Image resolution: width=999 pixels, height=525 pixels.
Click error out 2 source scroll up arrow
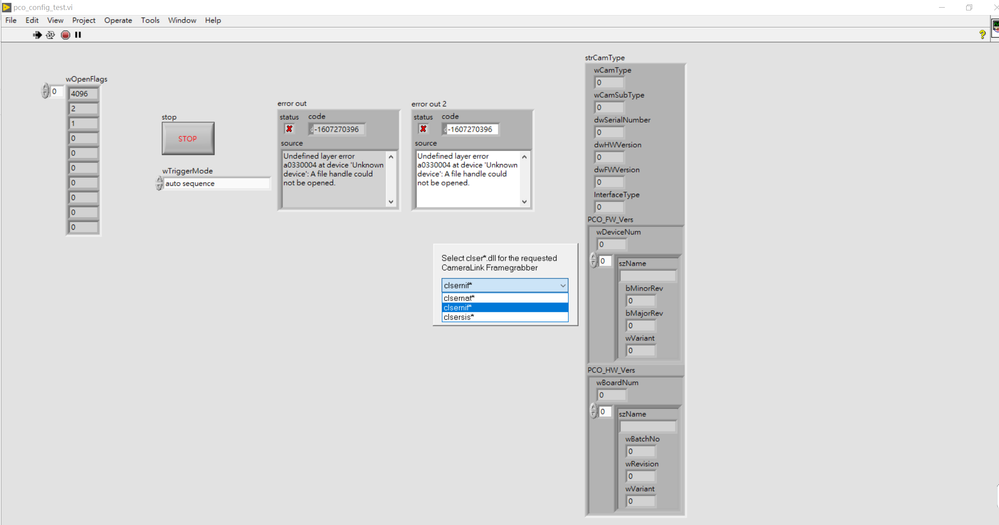[x=524, y=157]
